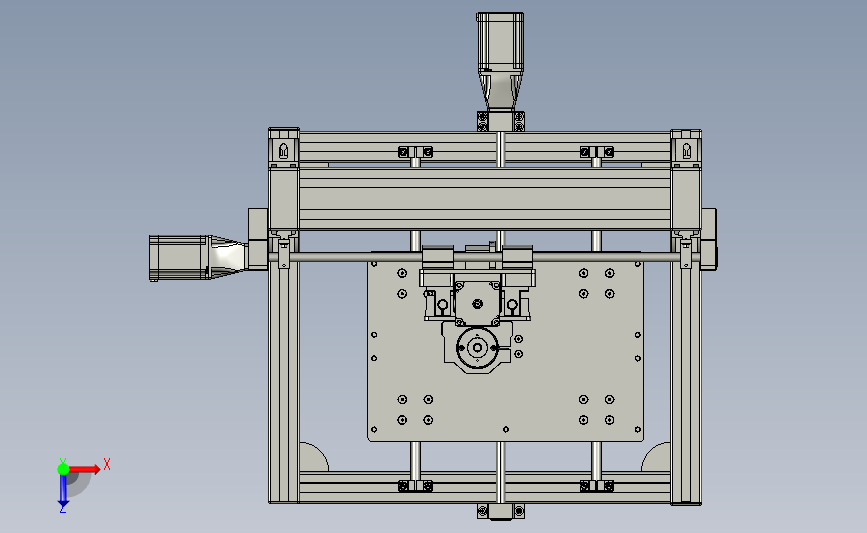This screenshot has height=533, width=867.
Task: Select the small square motor above spindle flange
Action: point(477,303)
